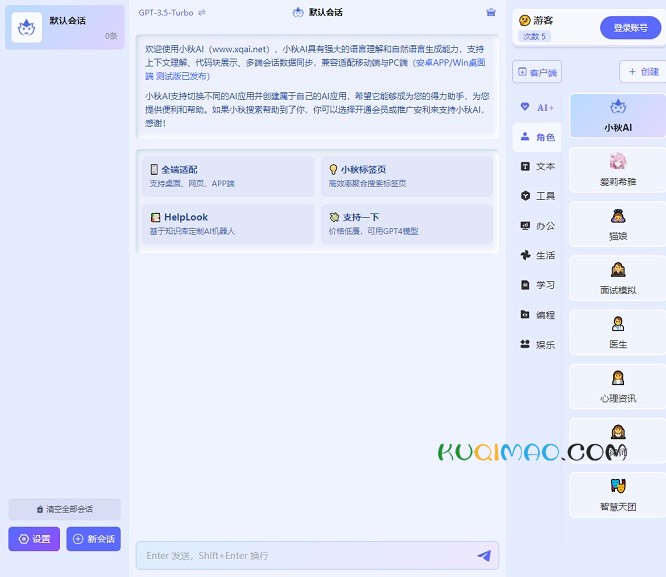The image size is (666, 577).
Task: Select the 生活 category tab
Action: click(537, 255)
